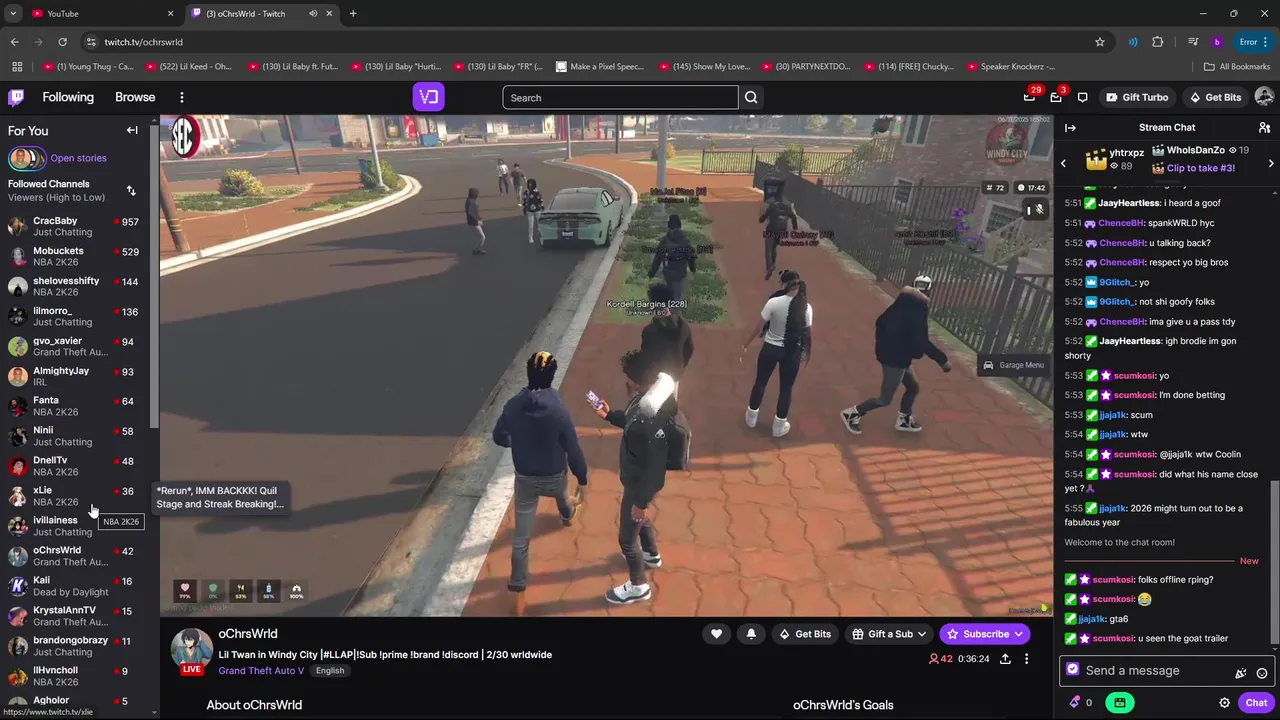Go to Following page
Image resolution: width=1280 pixels, height=720 pixels.
(x=68, y=97)
